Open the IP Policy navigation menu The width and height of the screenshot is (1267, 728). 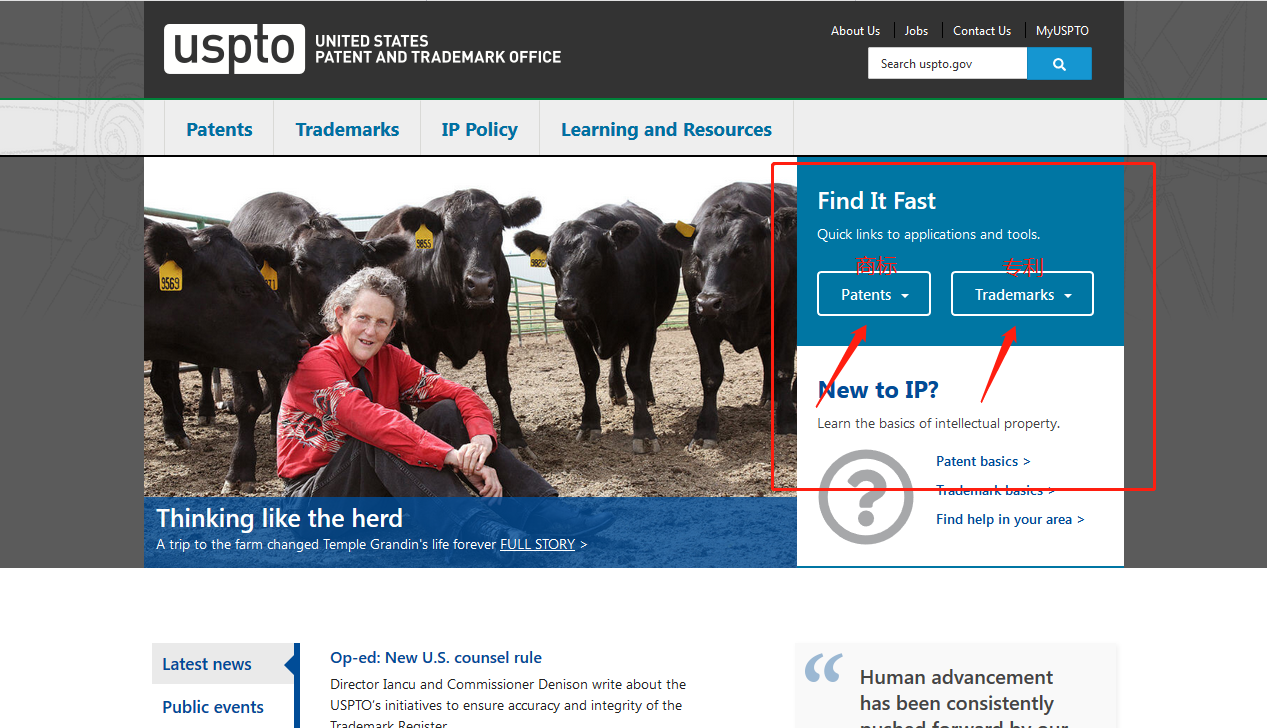pyautogui.click(x=479, y=129)
